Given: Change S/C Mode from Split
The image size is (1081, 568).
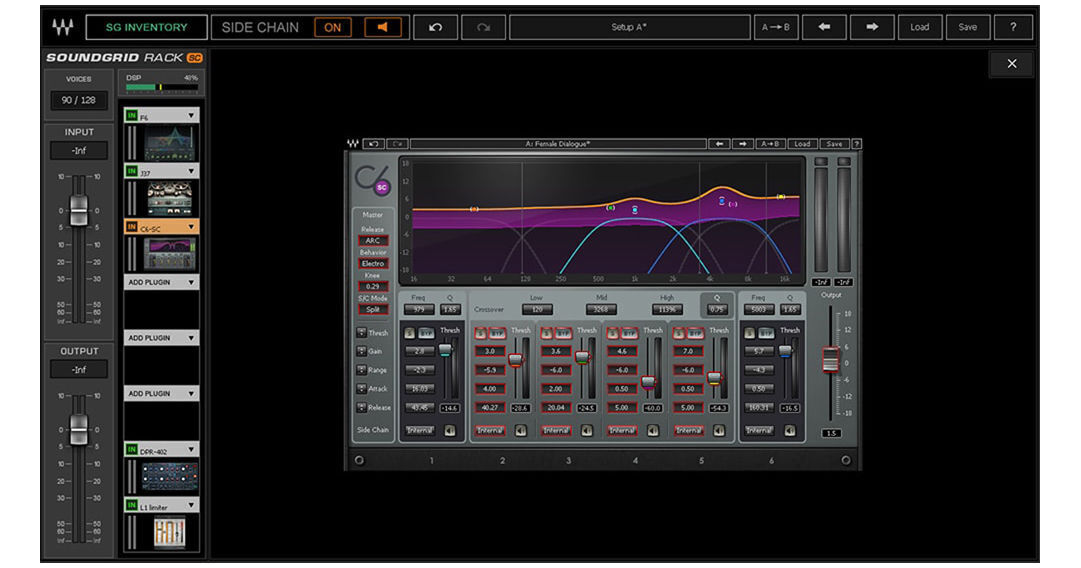Looking at the screenshot, I should (373, 310).
